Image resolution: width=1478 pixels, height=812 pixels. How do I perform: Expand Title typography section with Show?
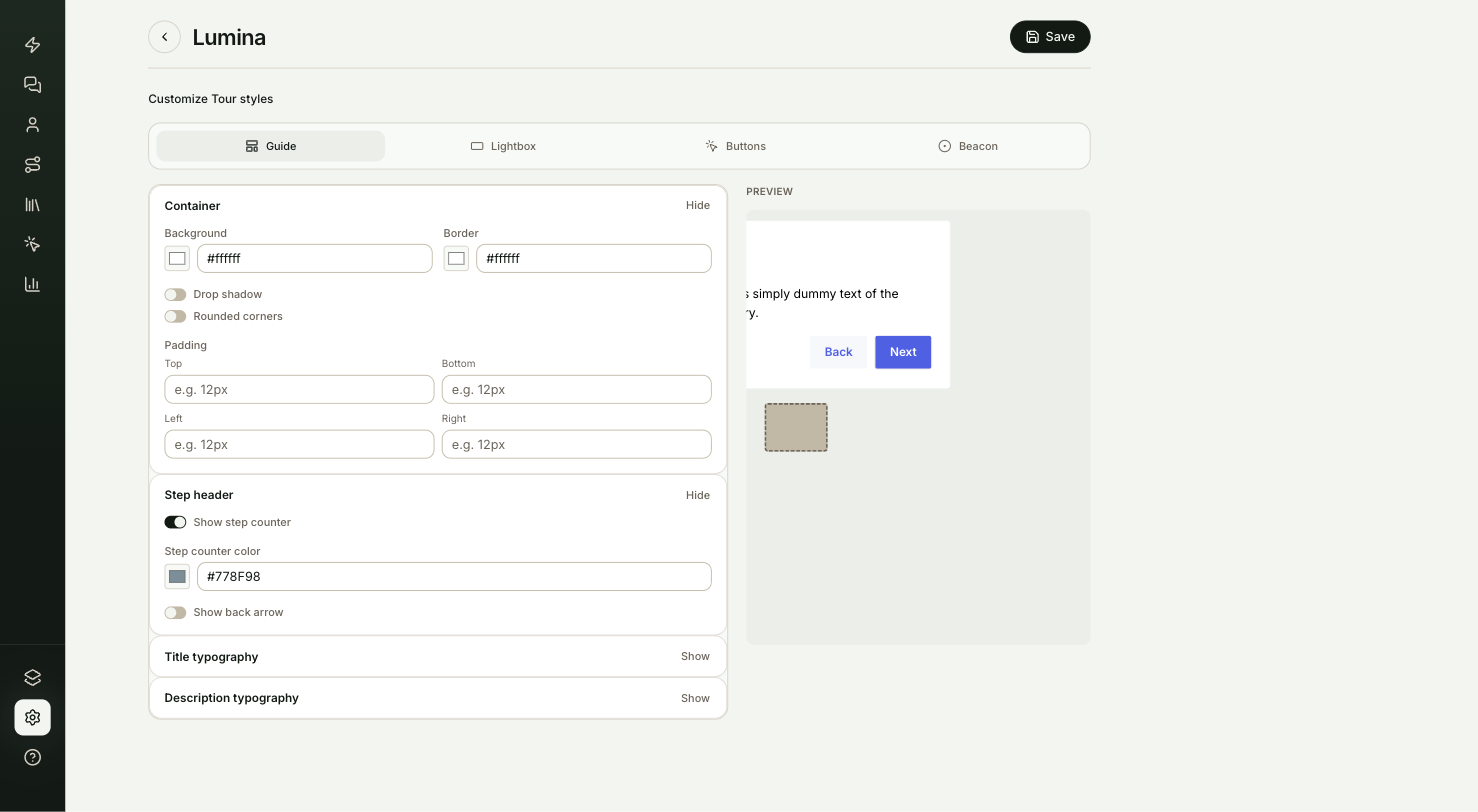[695, 657]
